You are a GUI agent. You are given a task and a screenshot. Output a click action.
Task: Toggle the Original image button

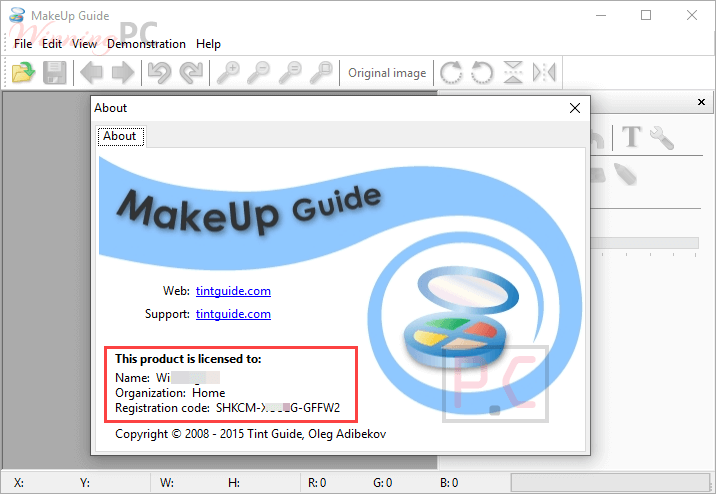click(x=387, y=73)
